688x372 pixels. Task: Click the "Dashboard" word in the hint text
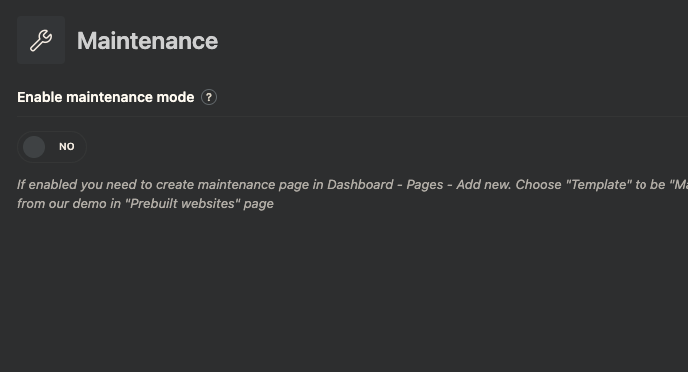click(360, 184)
